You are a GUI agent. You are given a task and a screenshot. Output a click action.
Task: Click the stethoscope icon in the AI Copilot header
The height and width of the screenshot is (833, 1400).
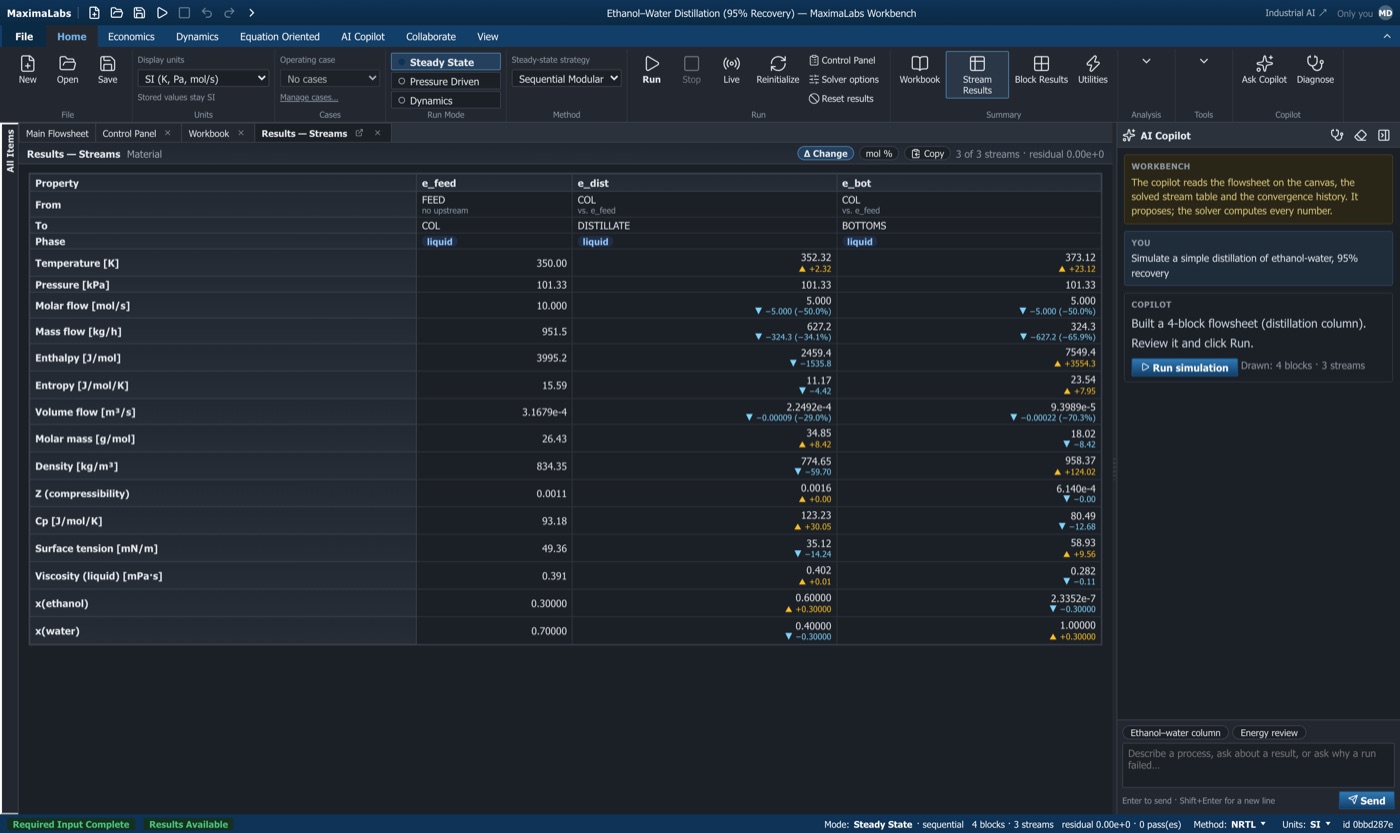(x=1337, y=135)
